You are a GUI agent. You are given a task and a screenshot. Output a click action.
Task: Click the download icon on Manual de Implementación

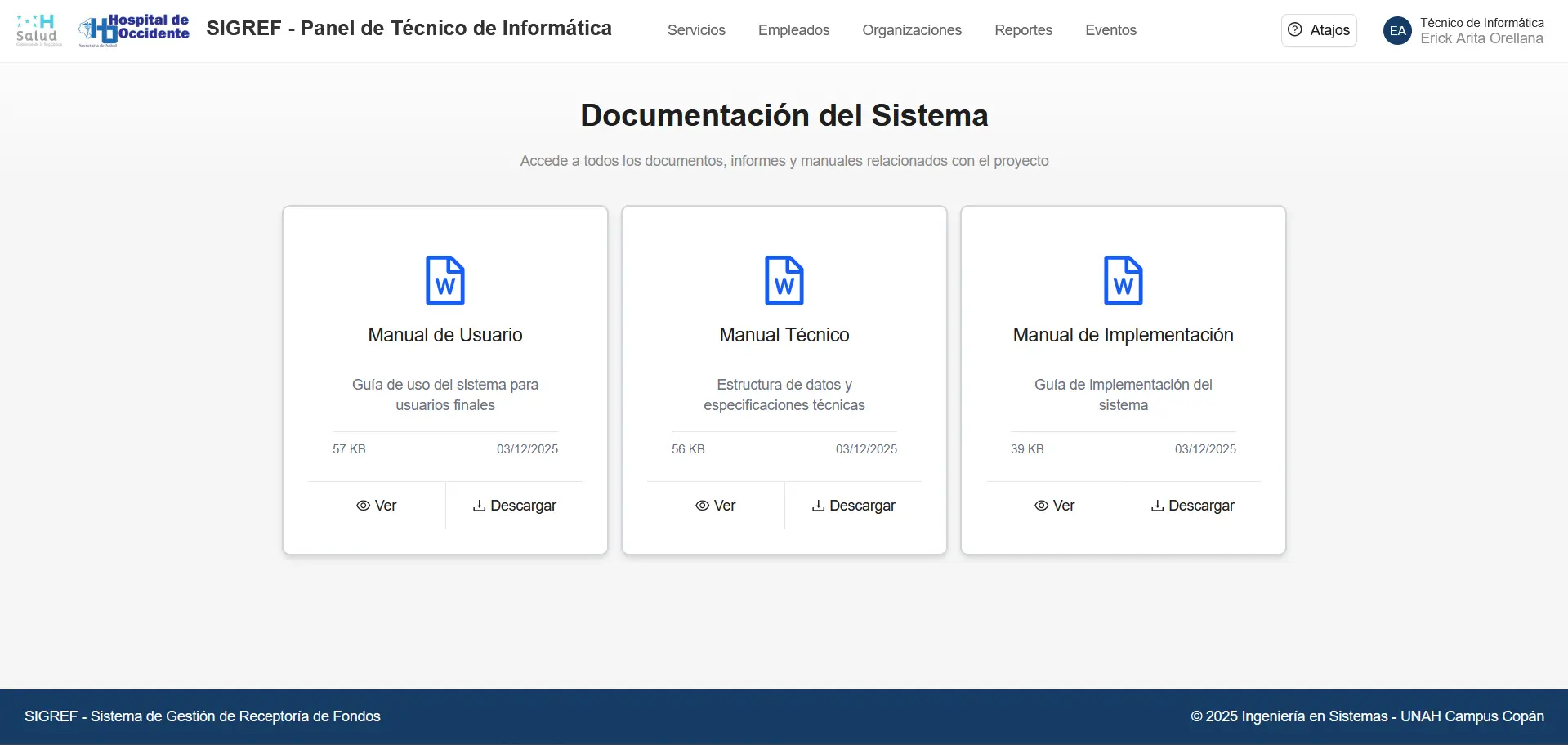1157,506
